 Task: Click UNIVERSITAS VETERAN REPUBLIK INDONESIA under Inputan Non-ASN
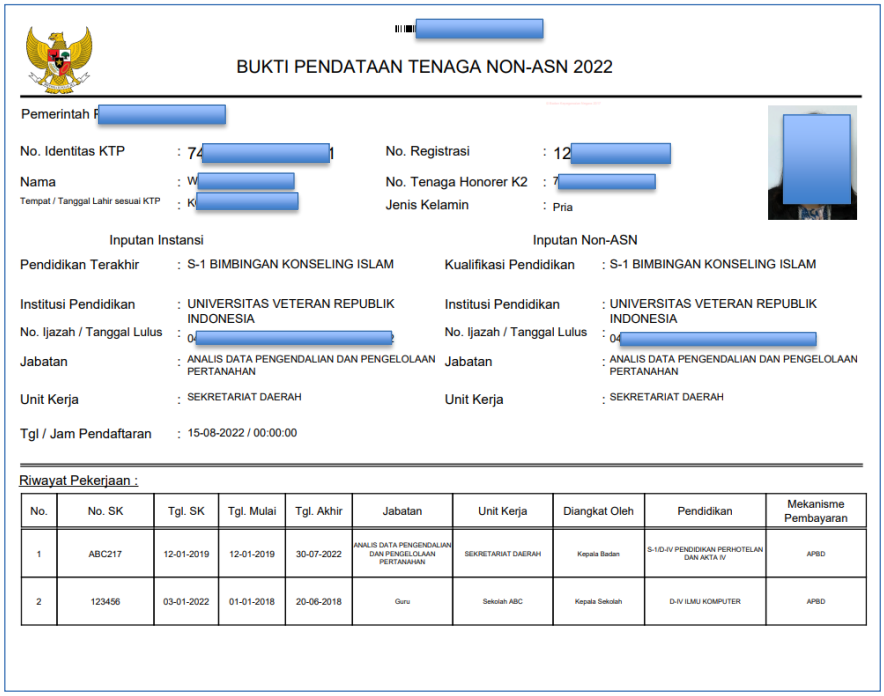[x=713, y=311]
